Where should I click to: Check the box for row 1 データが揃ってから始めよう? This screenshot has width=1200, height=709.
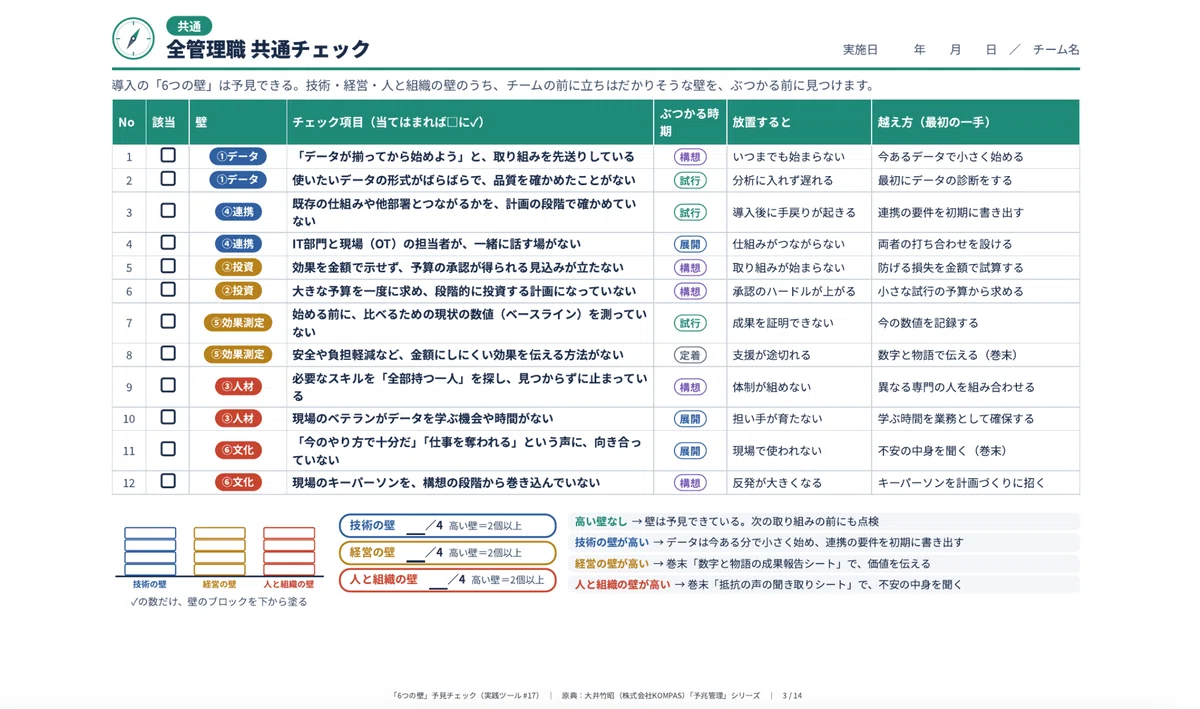[x=168, y=156]
